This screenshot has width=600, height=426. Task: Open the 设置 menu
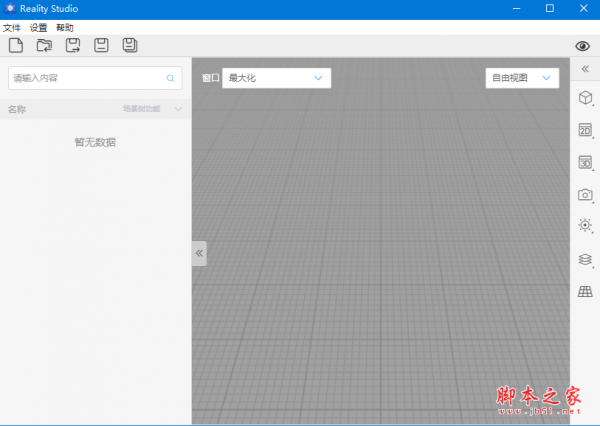coord(38,27)
